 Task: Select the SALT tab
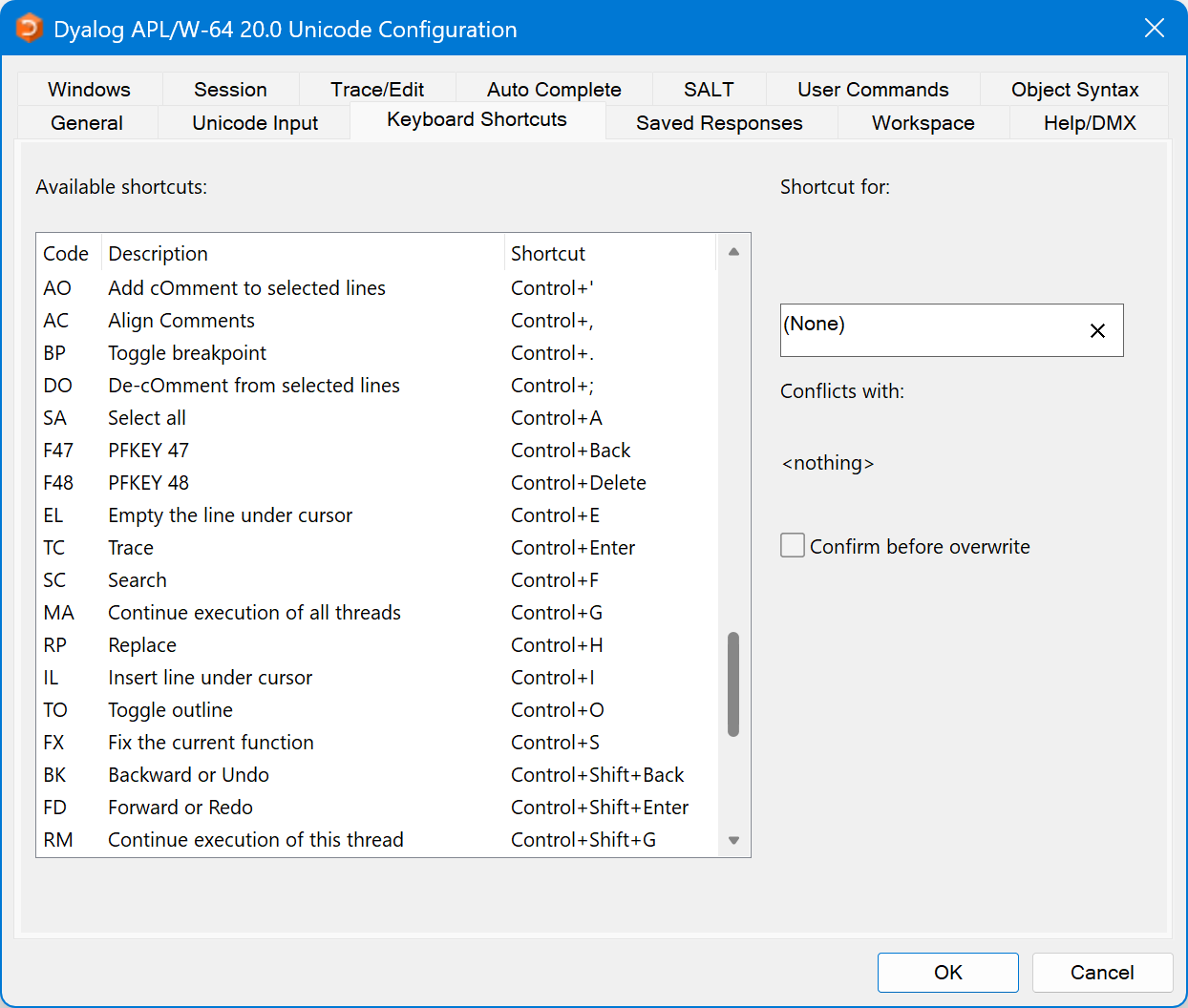[x=709, y=90]
